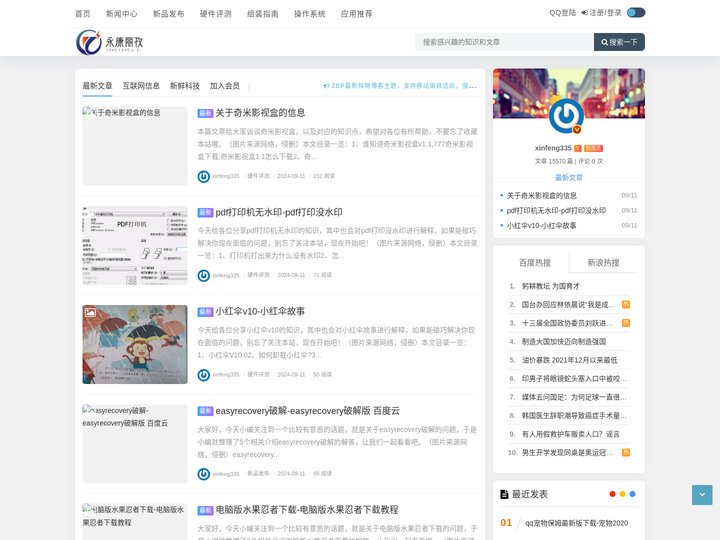Viewport: 720px width, 540px height.
Task: Click author avatar on pdf打印机 article
Action: (x=203, y=276)
